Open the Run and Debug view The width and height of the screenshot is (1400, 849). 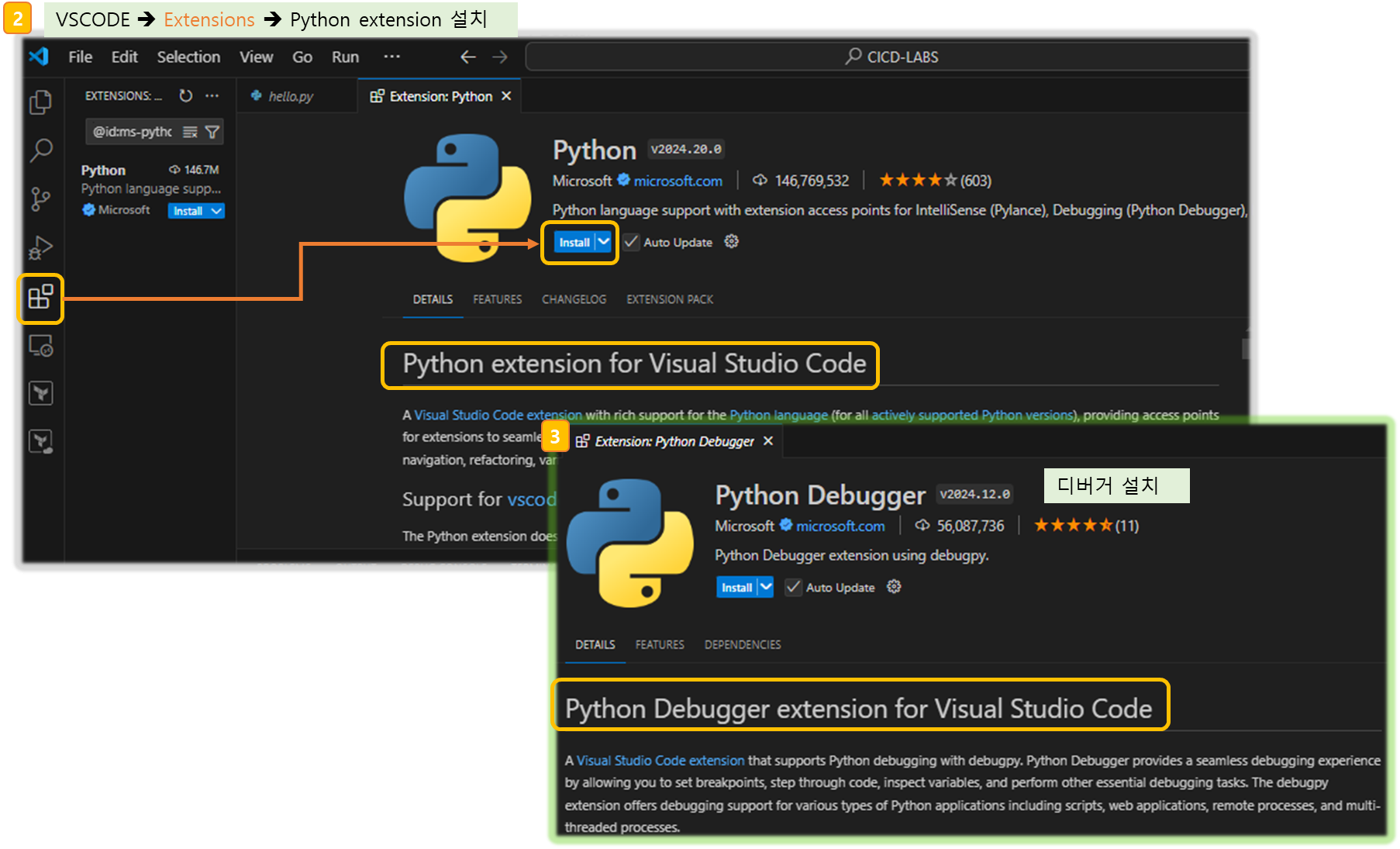(x=40, y=247)
